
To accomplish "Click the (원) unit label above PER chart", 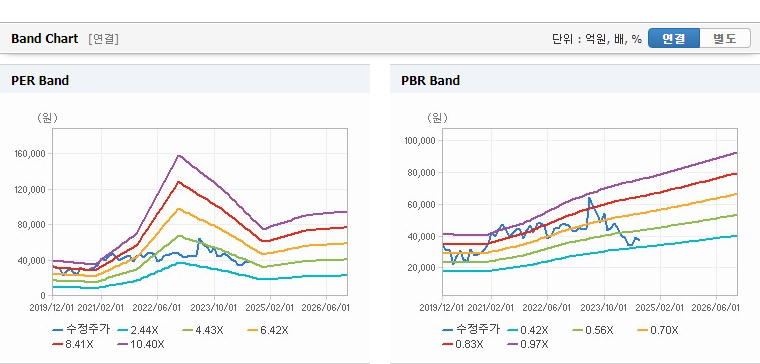I will 47,118.
